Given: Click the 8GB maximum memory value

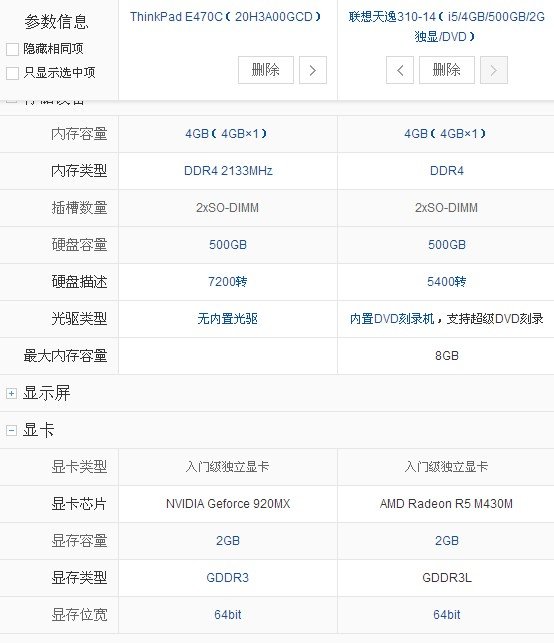Looking at the screenshot, I should coord(447,356).
